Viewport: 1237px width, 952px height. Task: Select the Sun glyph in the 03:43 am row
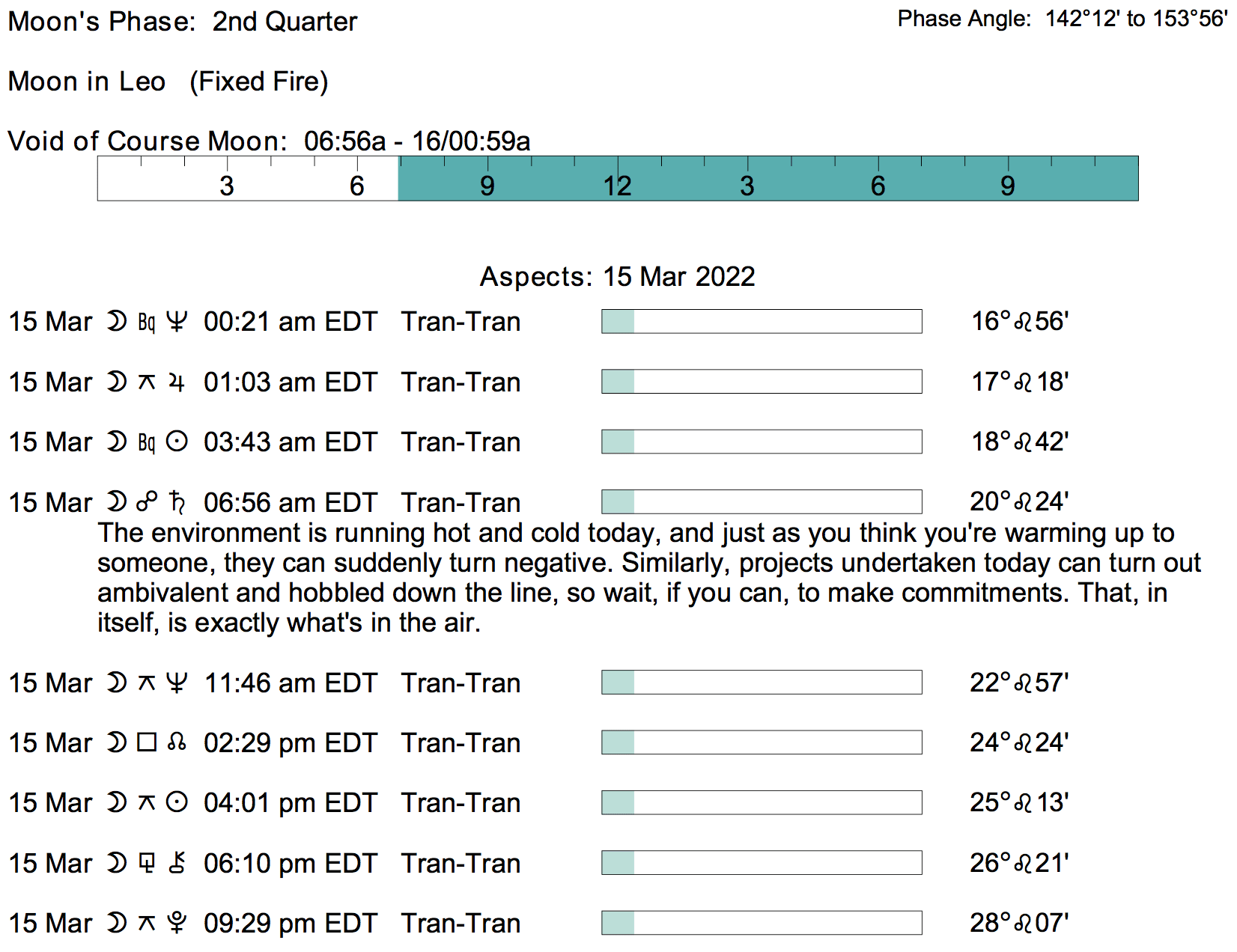coord(177,442)
